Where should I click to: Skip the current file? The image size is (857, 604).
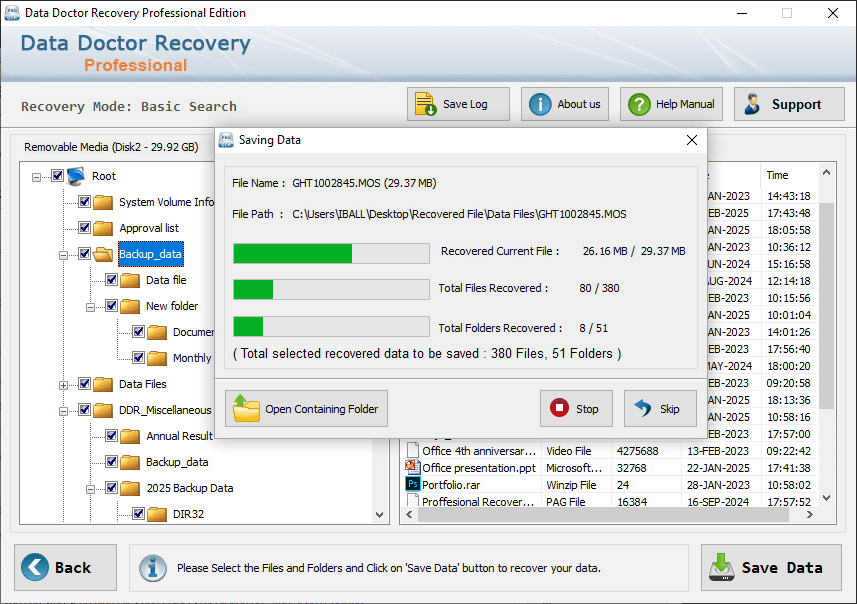[660, 408]
